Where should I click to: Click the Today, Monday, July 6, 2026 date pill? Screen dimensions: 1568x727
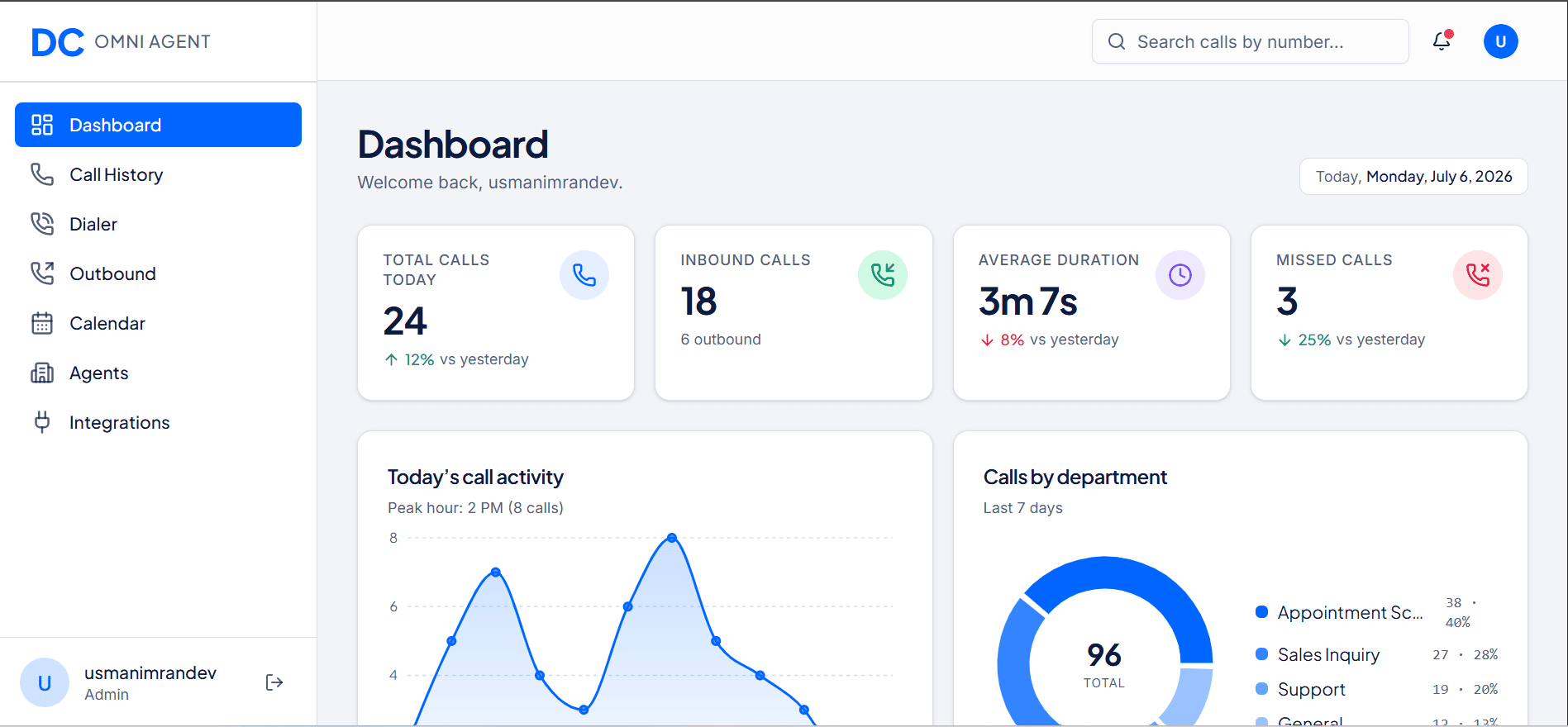[x=1413, y=177]
